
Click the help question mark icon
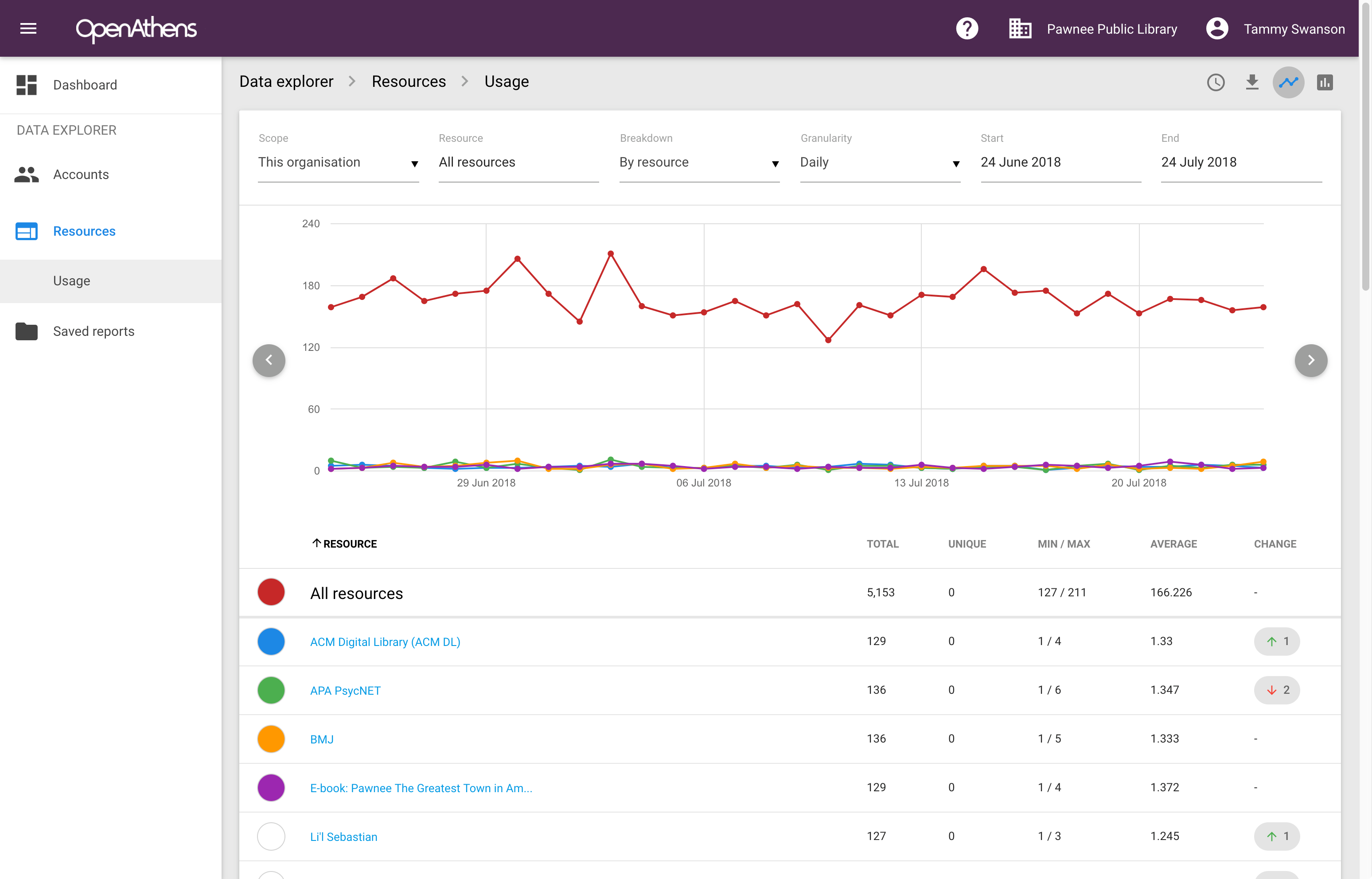967,28
